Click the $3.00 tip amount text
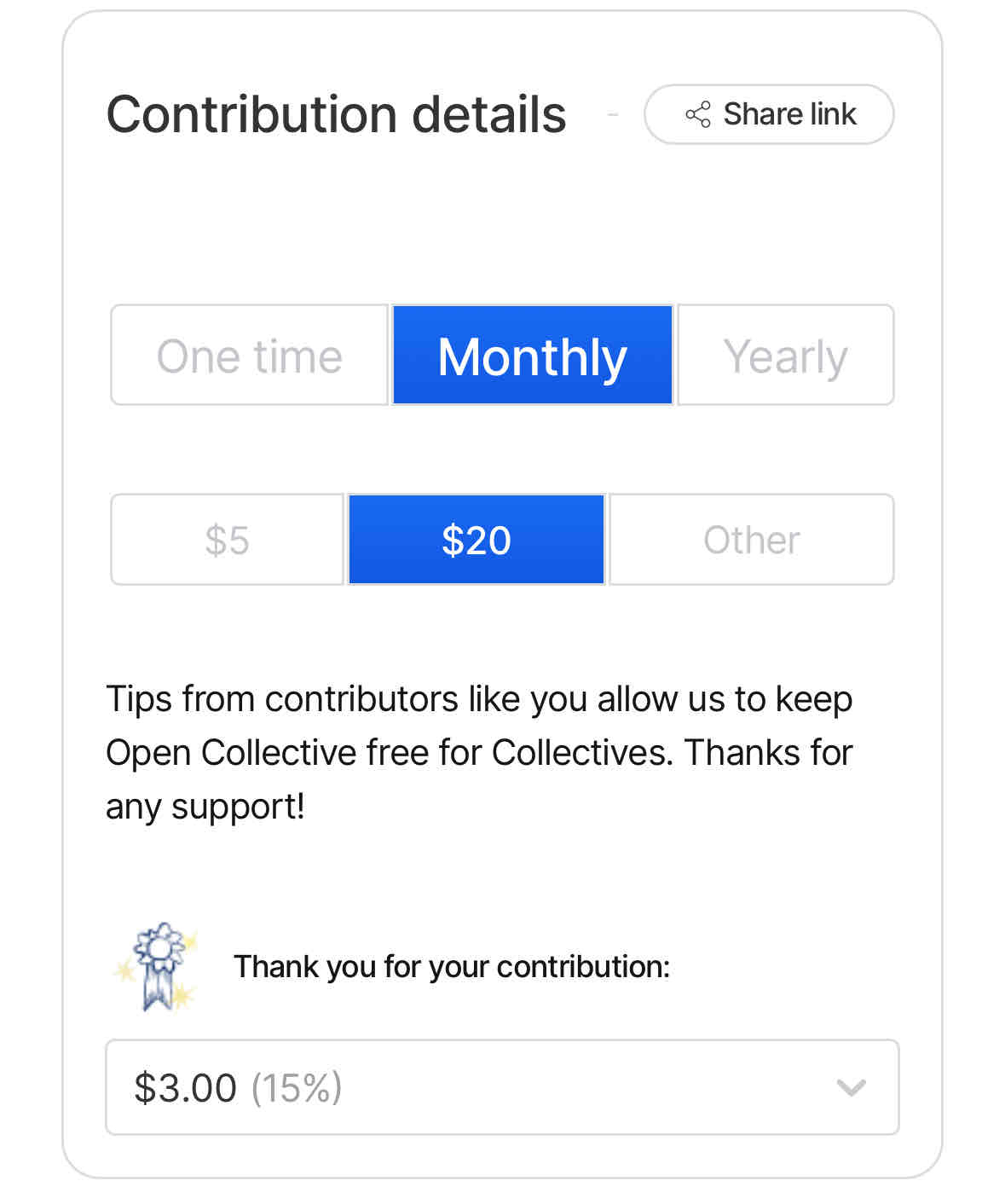Viewport: 1005px width, 1204px height. click(185, 1088)
